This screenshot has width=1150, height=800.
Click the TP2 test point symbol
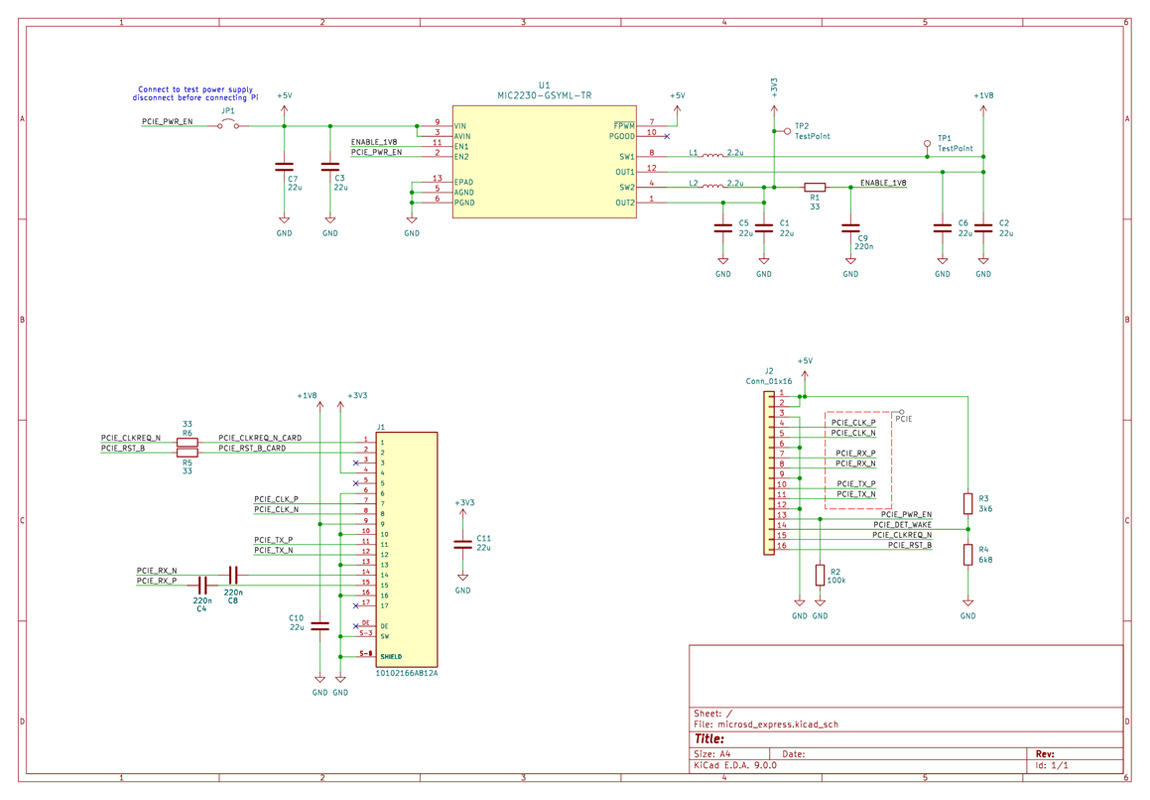[786, 130]
